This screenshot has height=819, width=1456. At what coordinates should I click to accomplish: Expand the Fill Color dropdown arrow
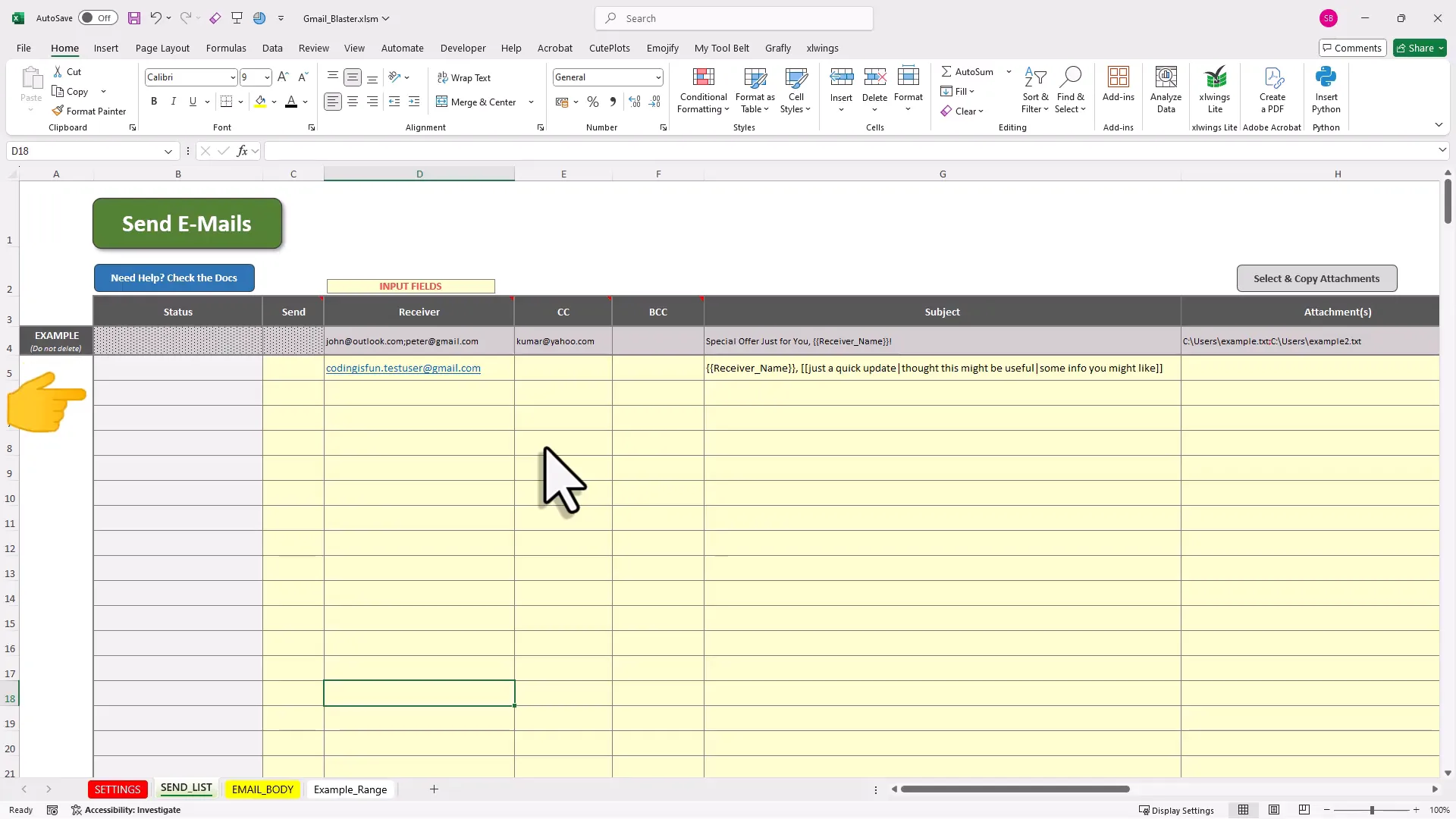275,102
